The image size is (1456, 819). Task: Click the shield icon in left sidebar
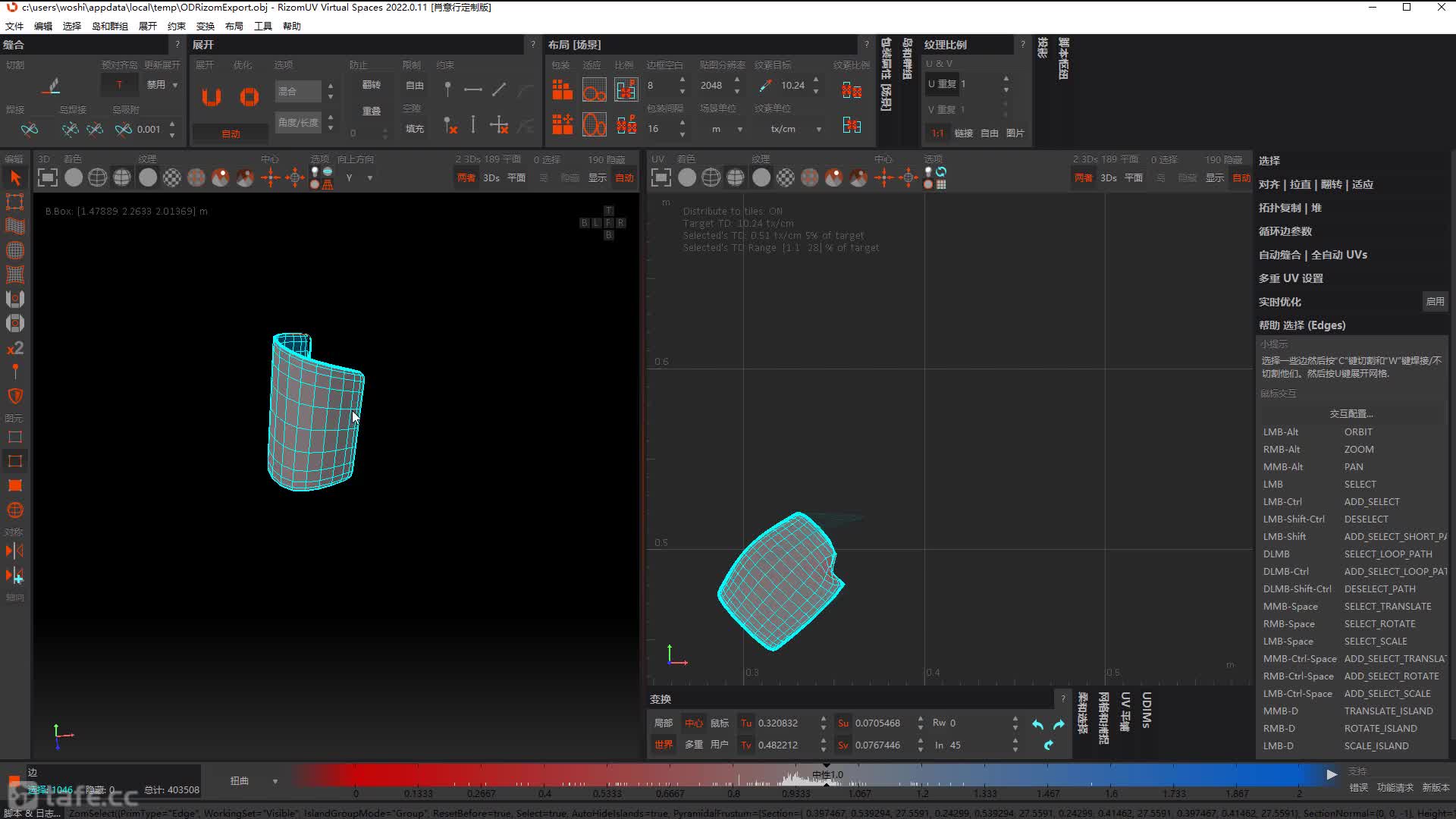click(x=14, y=396)
